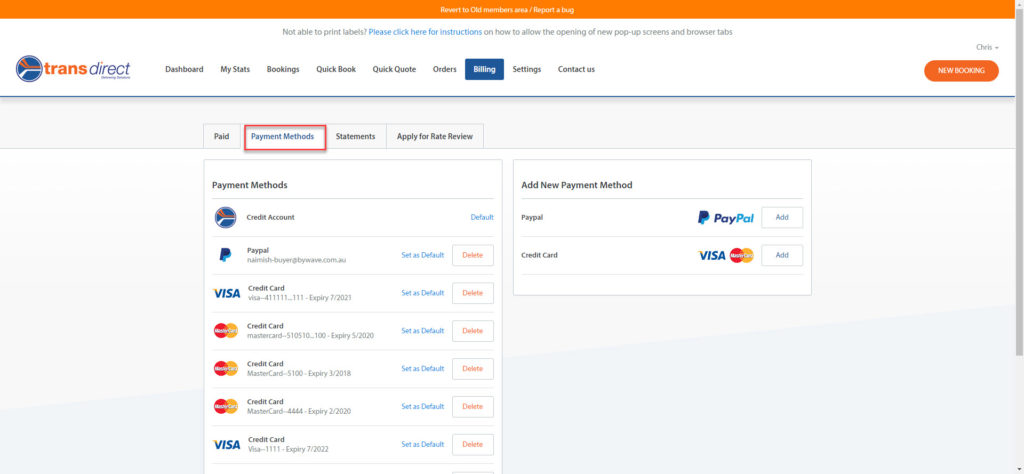
Task: Click the NEW BOOKING button
Action: pyautogui.click(x=961, y=71)
